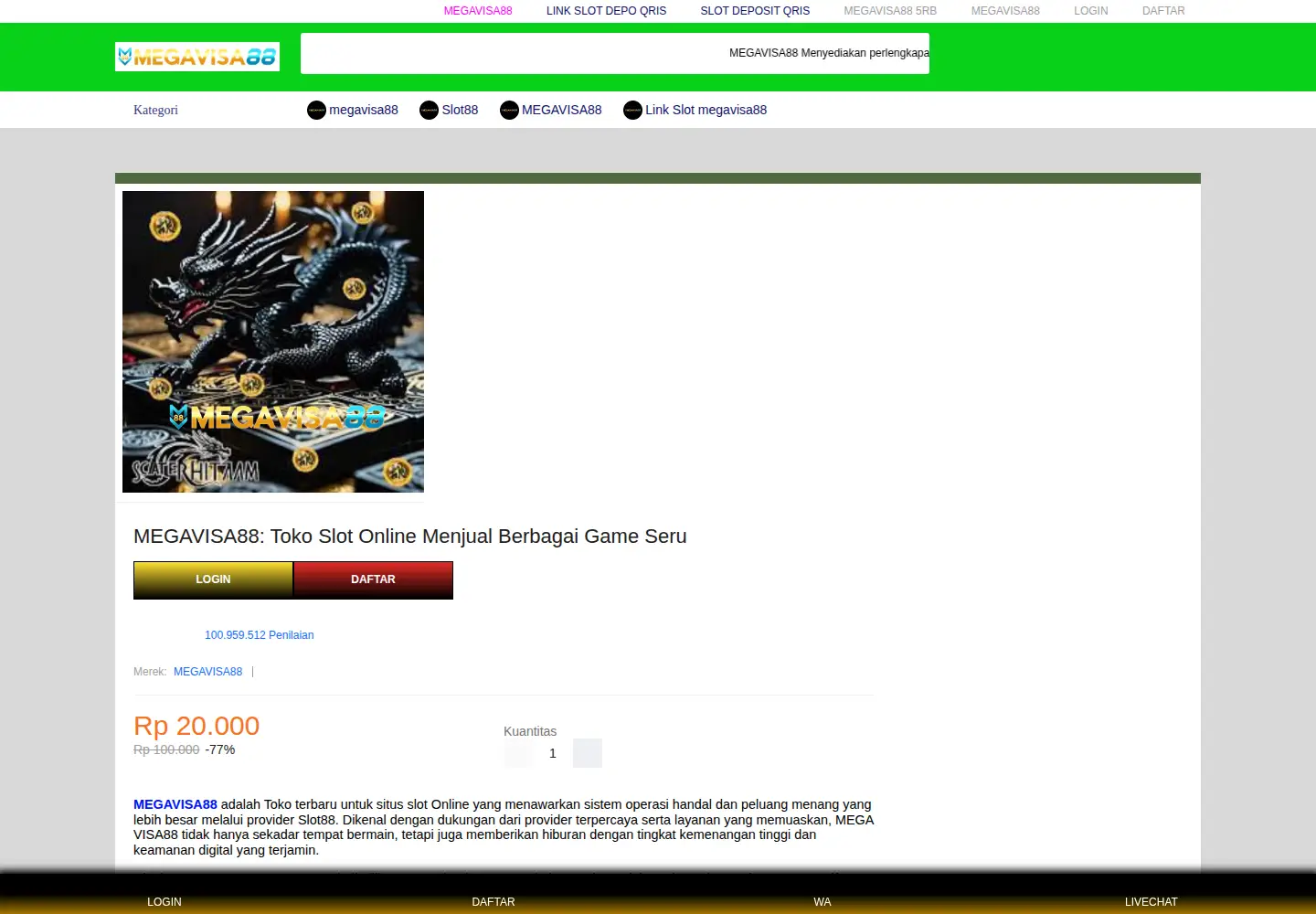
Task: Open LIVECHAT in the bottom bar
Action: pyautogui.click(x=1151, y=902)
